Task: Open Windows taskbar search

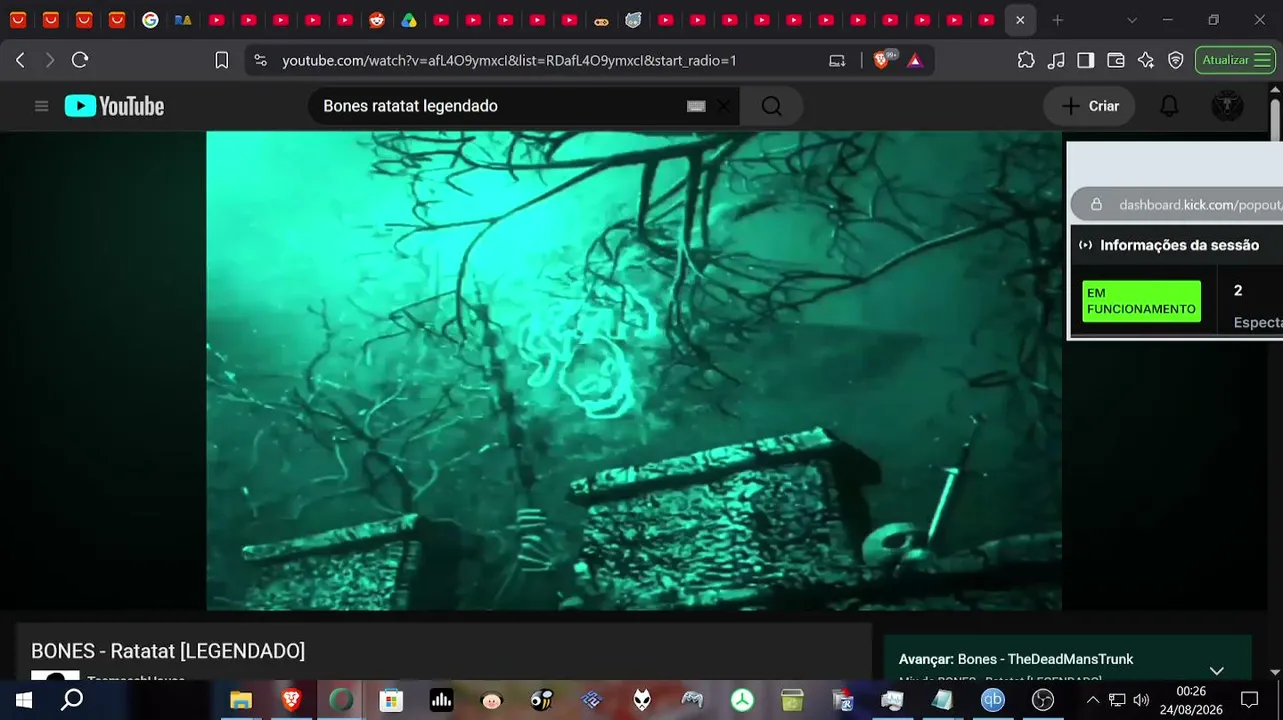Action: coord(72,700)
